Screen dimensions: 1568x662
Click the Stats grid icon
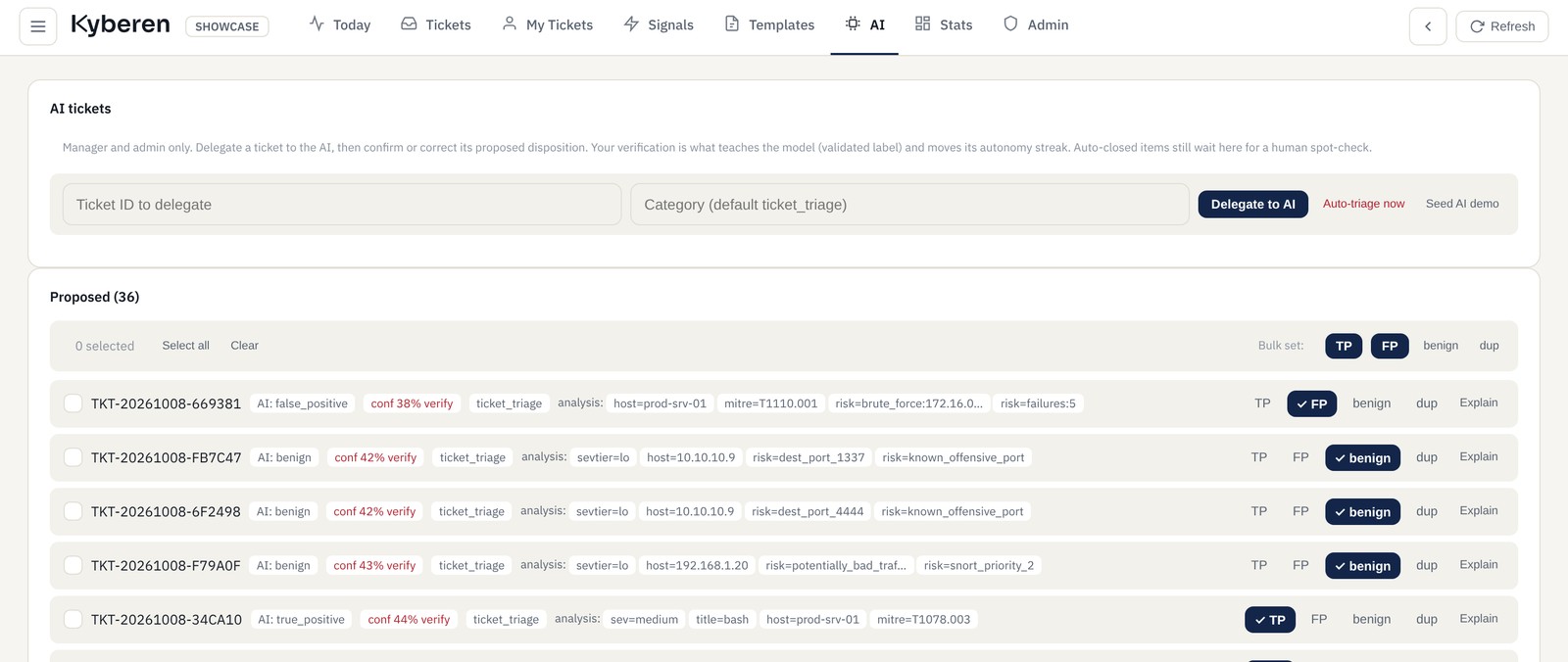[x=922, y=24]
